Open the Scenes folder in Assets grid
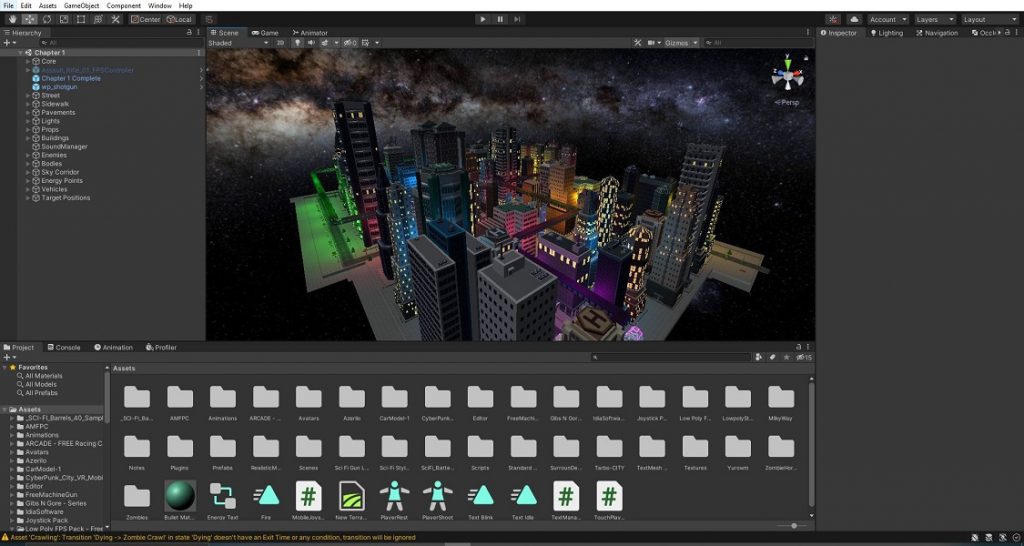Screen dimensions: 1024x546 pyautogui.click(x=308, y=452)
